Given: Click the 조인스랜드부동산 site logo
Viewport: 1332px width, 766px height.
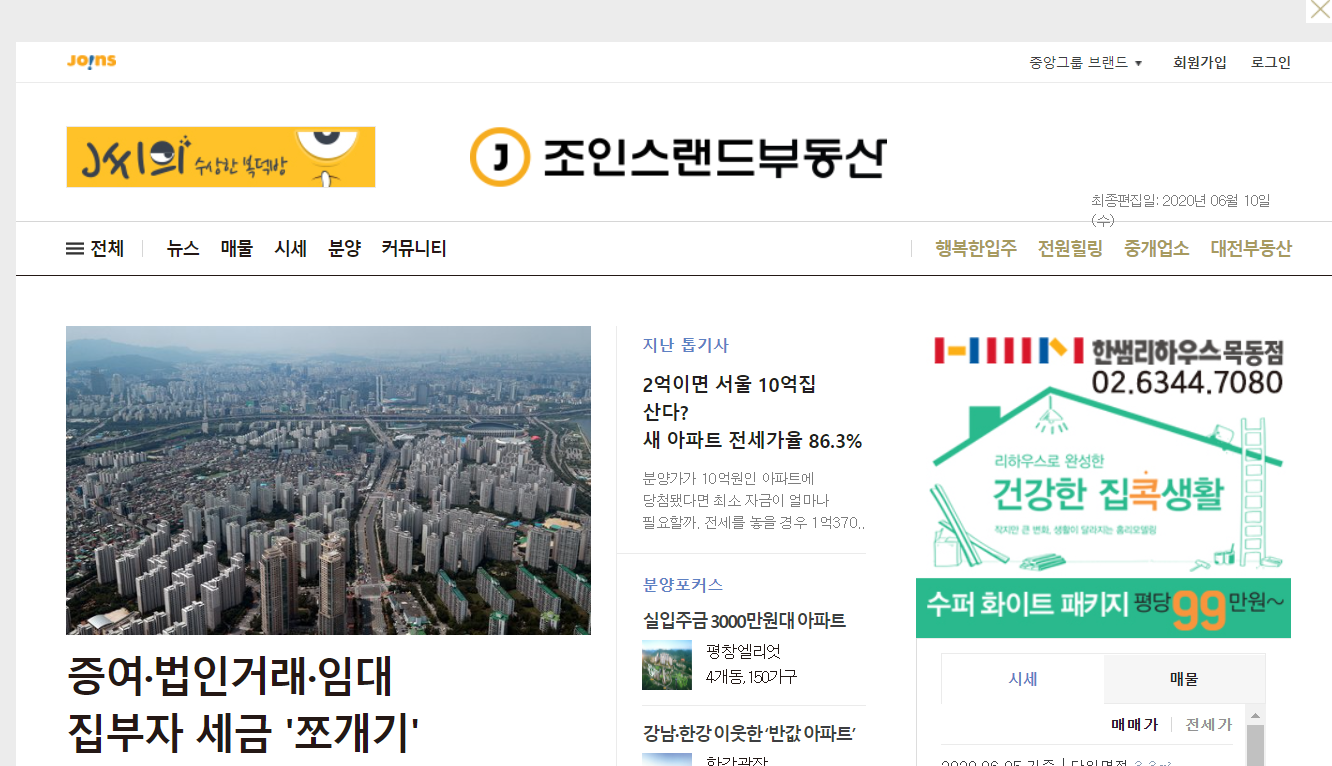Looking at the screenshot, I should click(x=677, y=157).
